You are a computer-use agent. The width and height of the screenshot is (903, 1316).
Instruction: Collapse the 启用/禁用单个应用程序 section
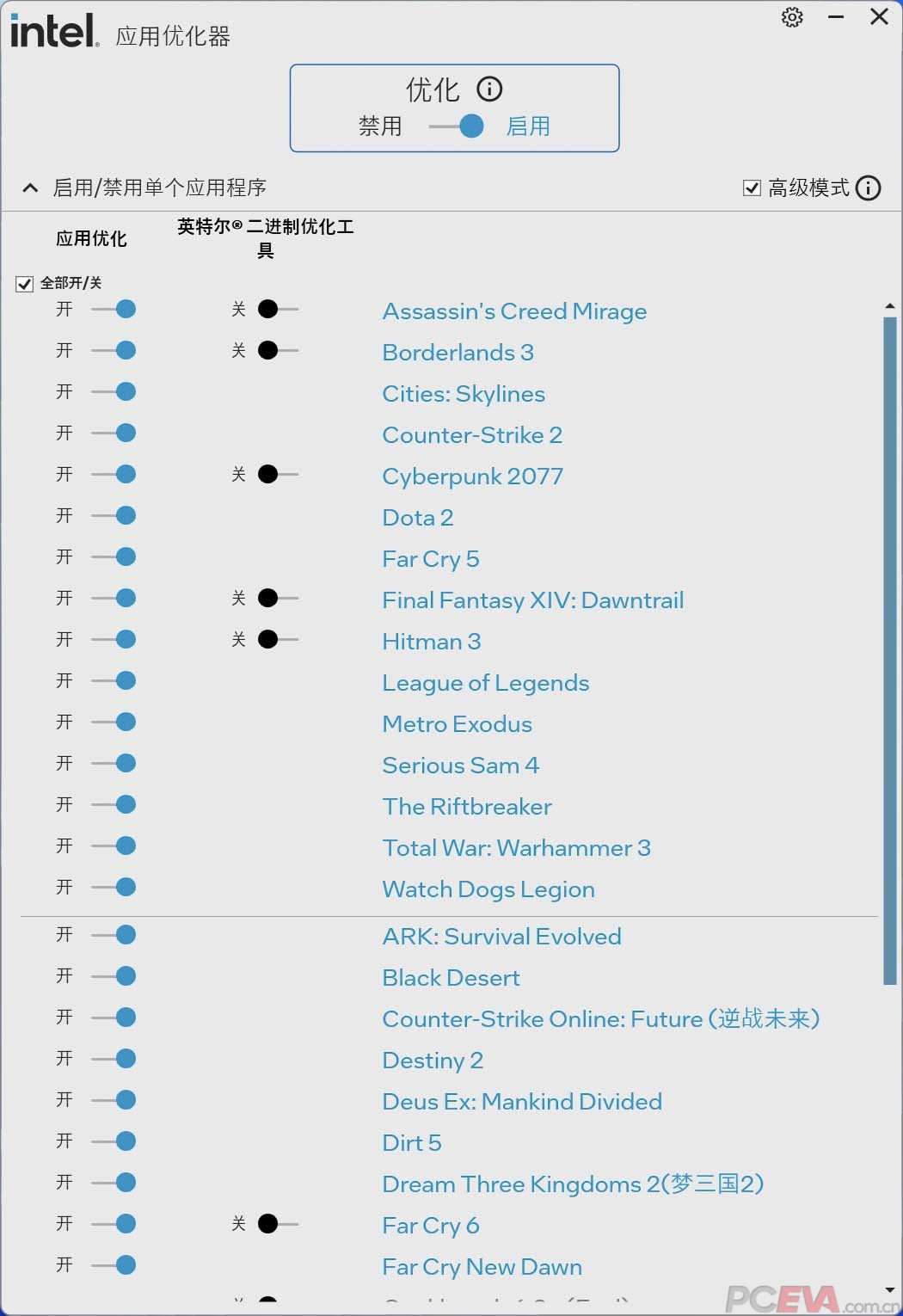30,188
